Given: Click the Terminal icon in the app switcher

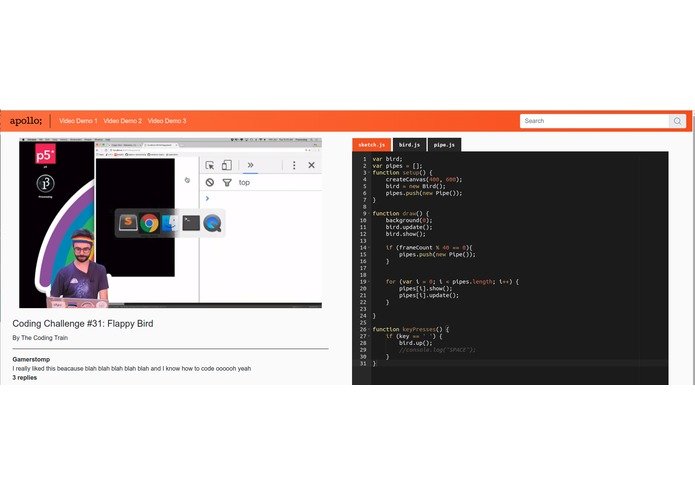Looking at the screenshot, I should coord(191,223).
